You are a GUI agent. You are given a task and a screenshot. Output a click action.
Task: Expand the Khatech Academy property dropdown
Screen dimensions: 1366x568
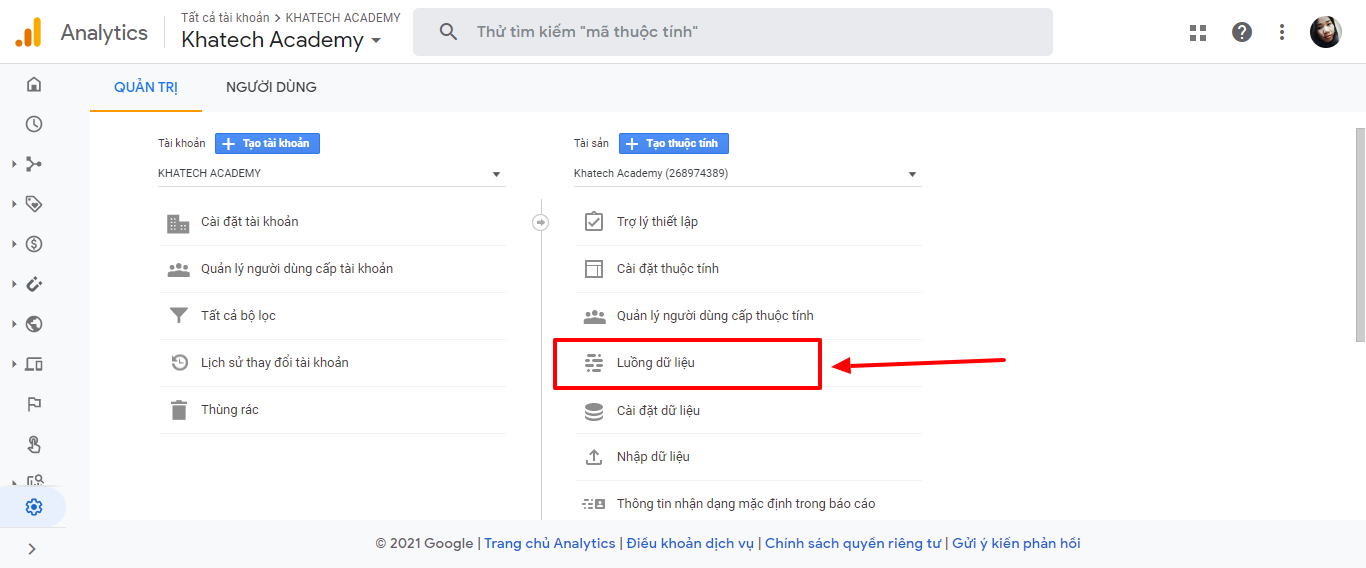(x=748, y=174)
